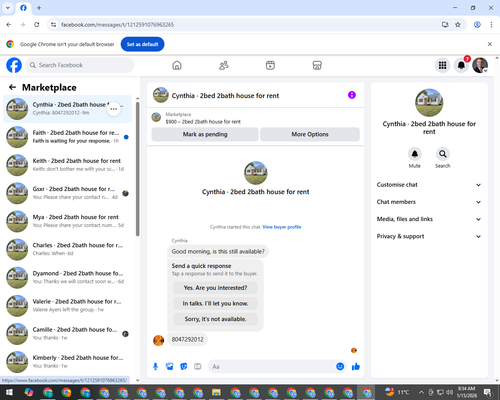Open the Marketplace storefront icon
This screenshot has height=400, width=500.
(x=317, y=65)
